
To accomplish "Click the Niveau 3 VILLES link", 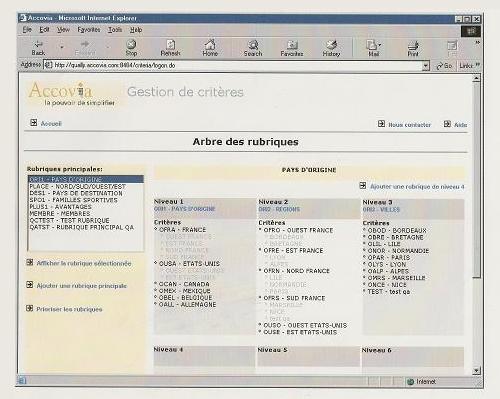I will click(381, 210).
